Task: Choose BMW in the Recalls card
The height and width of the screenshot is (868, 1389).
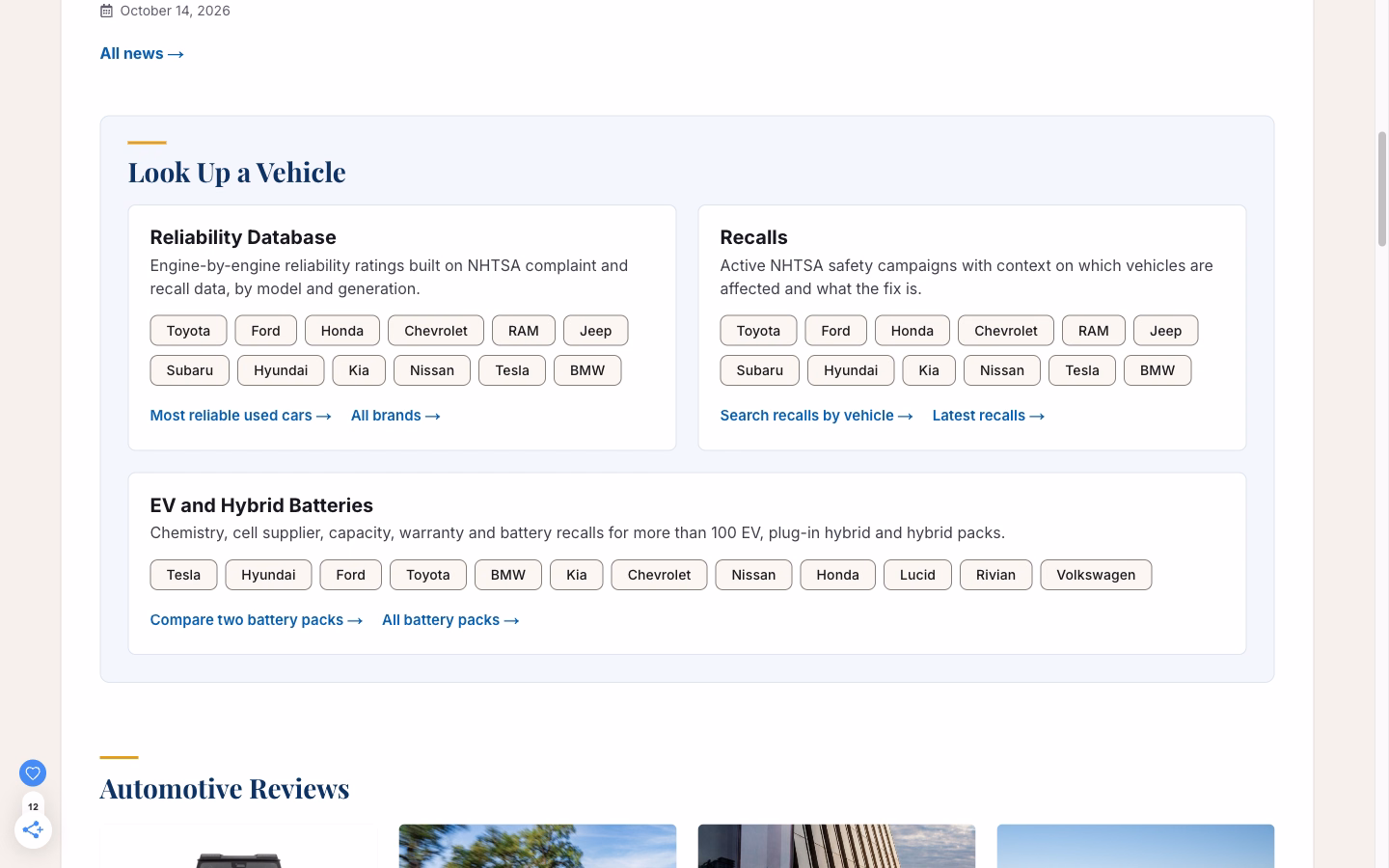Action: tap(1157, 370)
